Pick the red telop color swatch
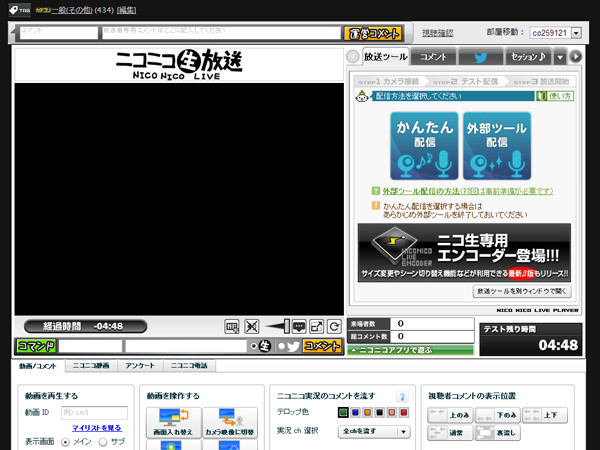The width and height of the screenshot is (600, 450). click(x=404, y=412)
